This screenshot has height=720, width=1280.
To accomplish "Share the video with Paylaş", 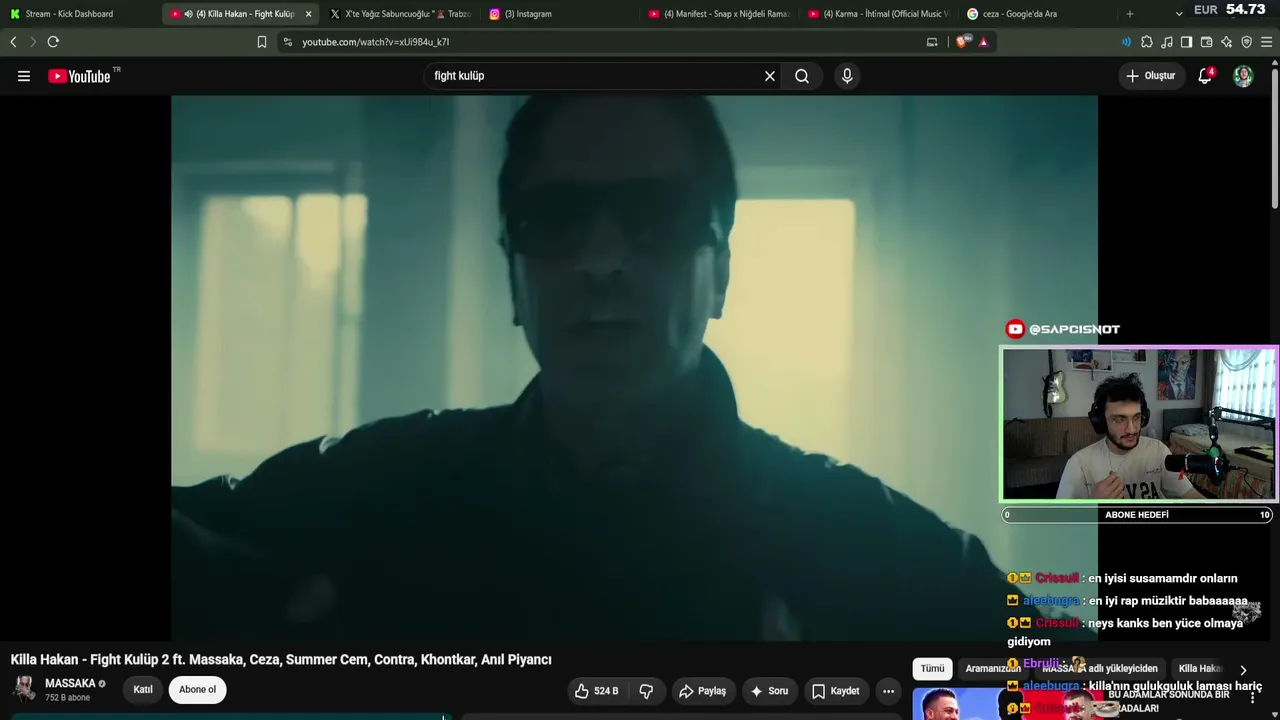I will tap(702, 691).
